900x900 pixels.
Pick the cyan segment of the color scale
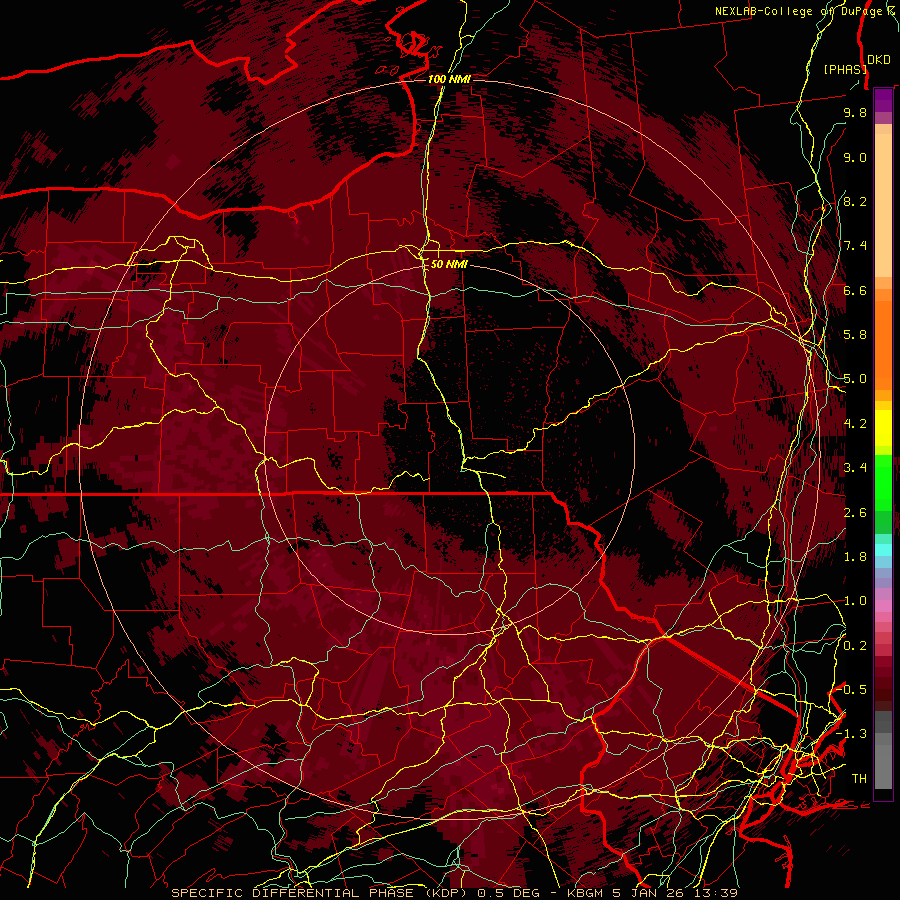coord(883,550)
